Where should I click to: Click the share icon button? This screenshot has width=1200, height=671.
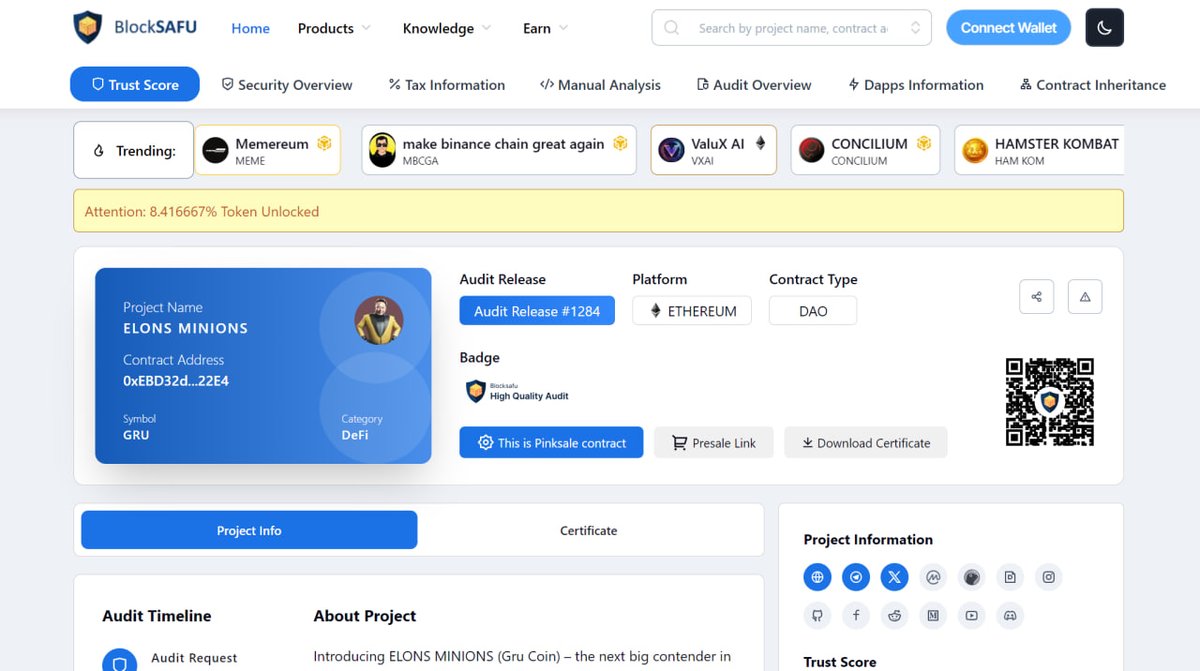pos(1037,297)
